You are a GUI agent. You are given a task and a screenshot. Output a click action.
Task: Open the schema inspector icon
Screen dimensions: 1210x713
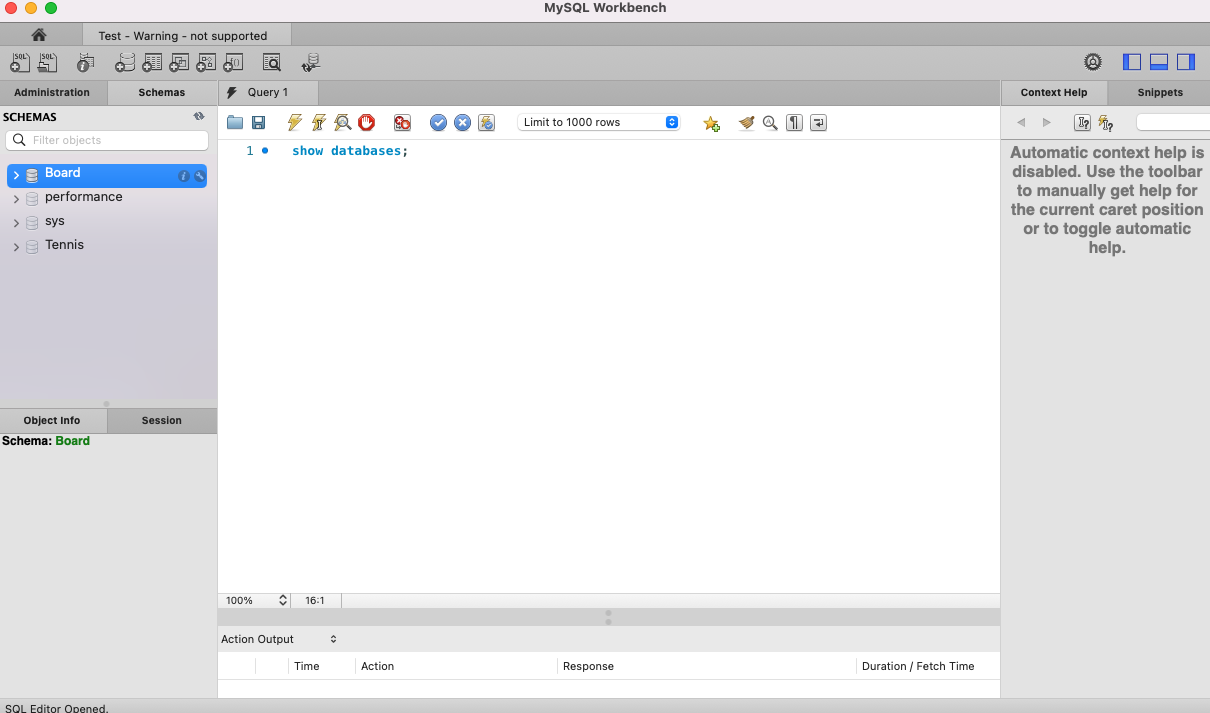(85, 63)
